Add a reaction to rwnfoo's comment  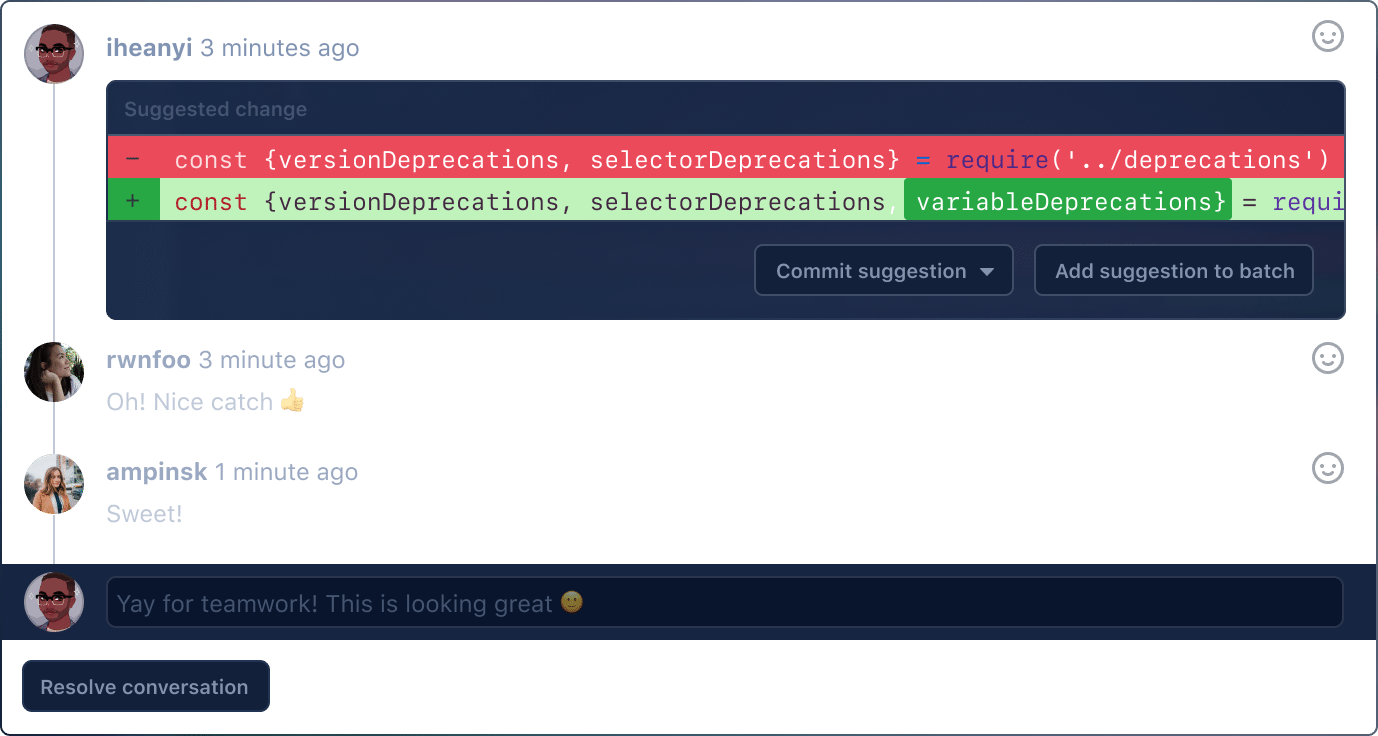[1327, 358]
